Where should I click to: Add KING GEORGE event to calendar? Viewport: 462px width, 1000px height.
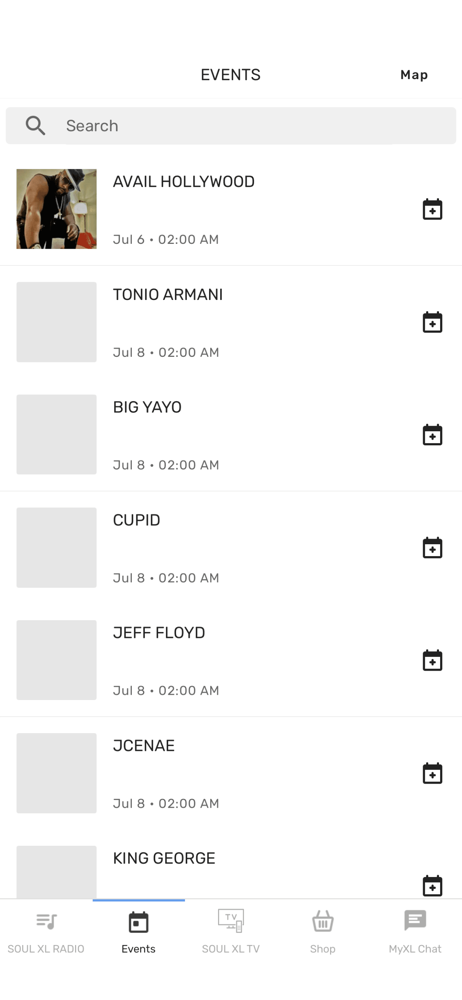pos(433,886)
